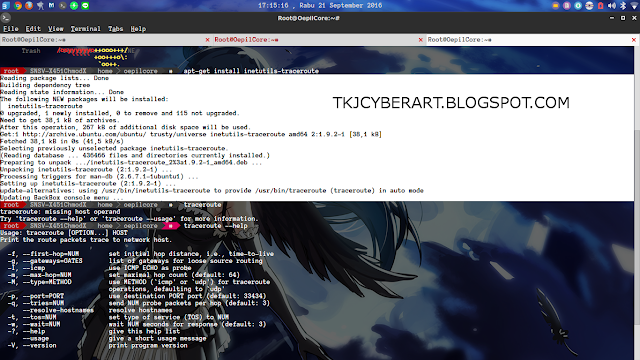This screenshot has width=640, height=360.
Task: Click the striped round tray icon
Action: click(x=589, y=5)
